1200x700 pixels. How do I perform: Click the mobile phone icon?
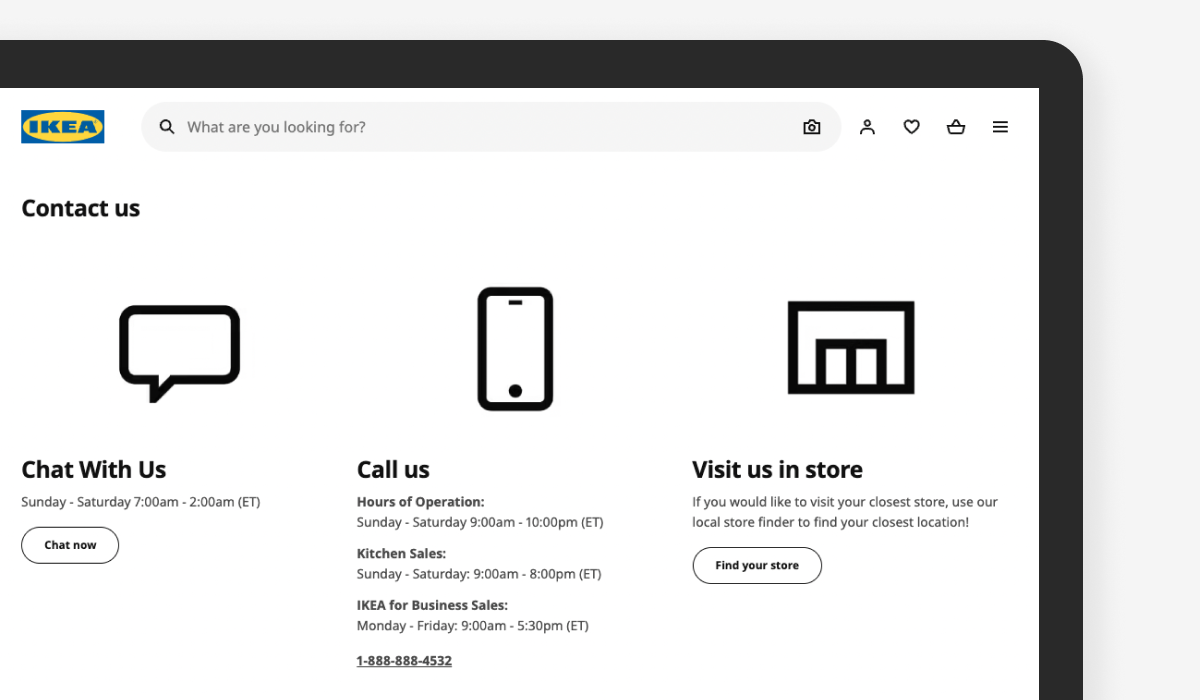click(515, 349)
